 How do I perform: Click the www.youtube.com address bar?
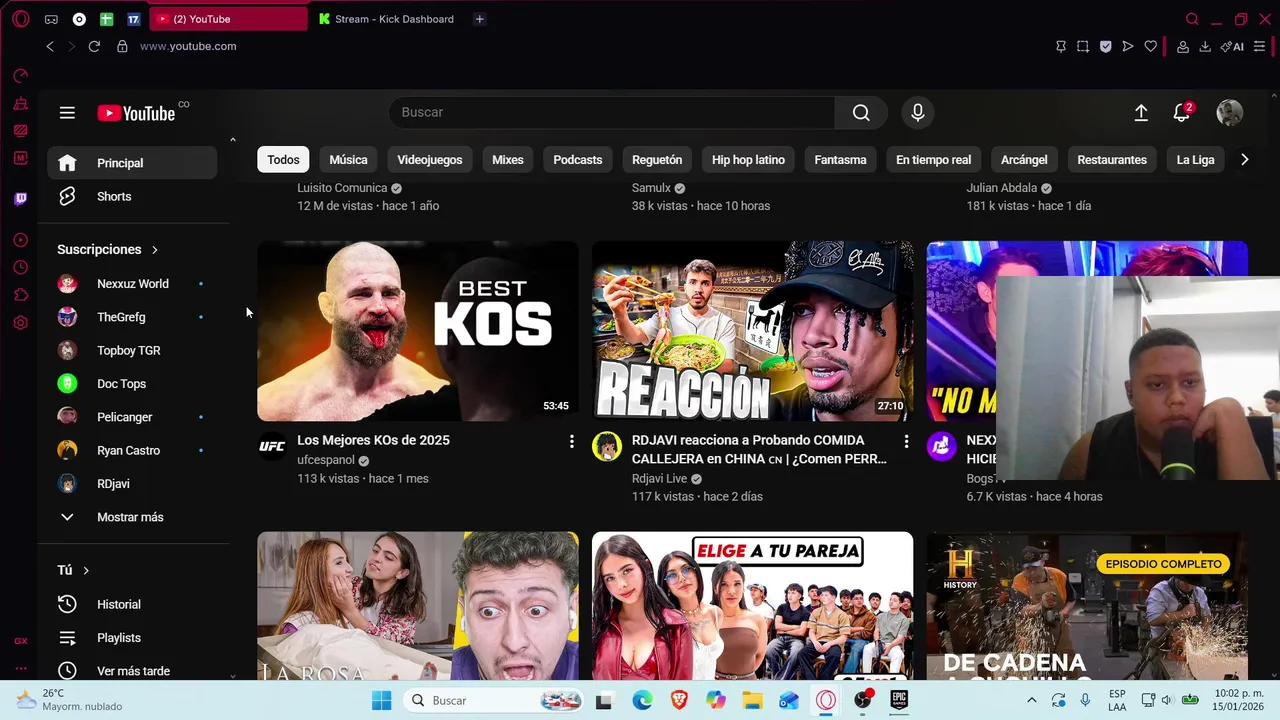click(x=188, y=46)
